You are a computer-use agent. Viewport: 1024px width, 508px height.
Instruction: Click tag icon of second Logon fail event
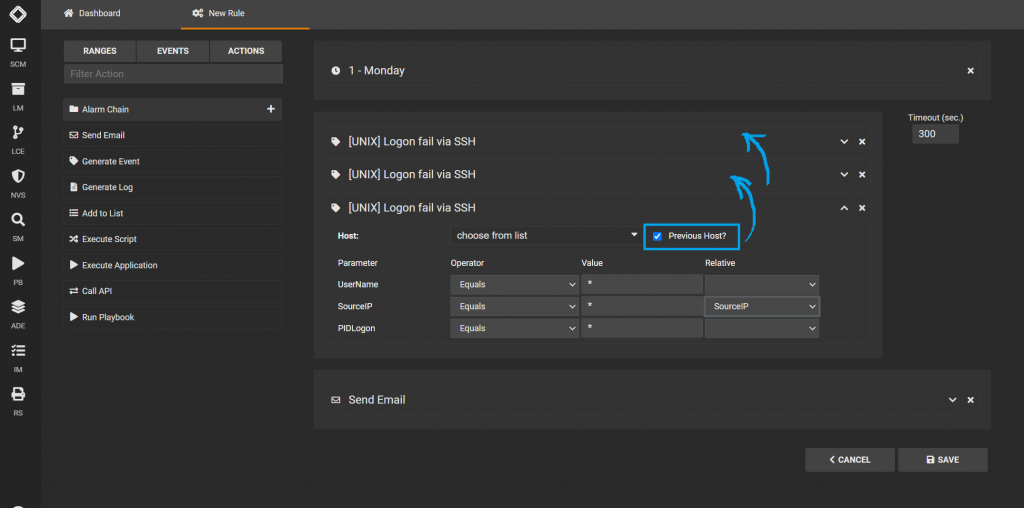336,174
